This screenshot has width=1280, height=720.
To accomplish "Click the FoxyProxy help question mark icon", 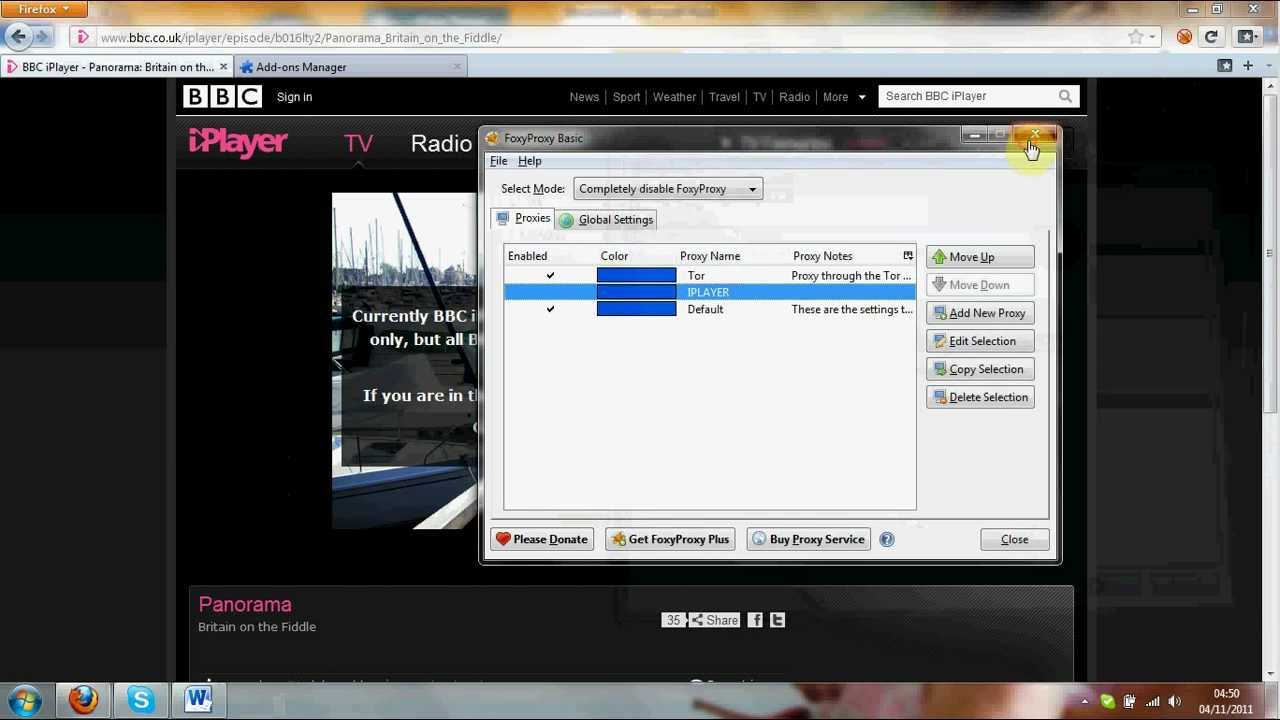I will (887, 539).
